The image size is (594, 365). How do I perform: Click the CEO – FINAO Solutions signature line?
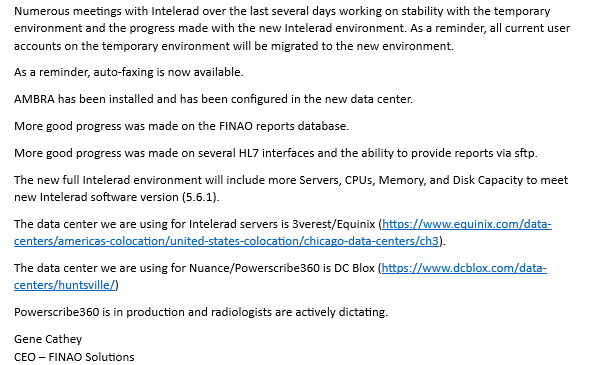[74, 357]
